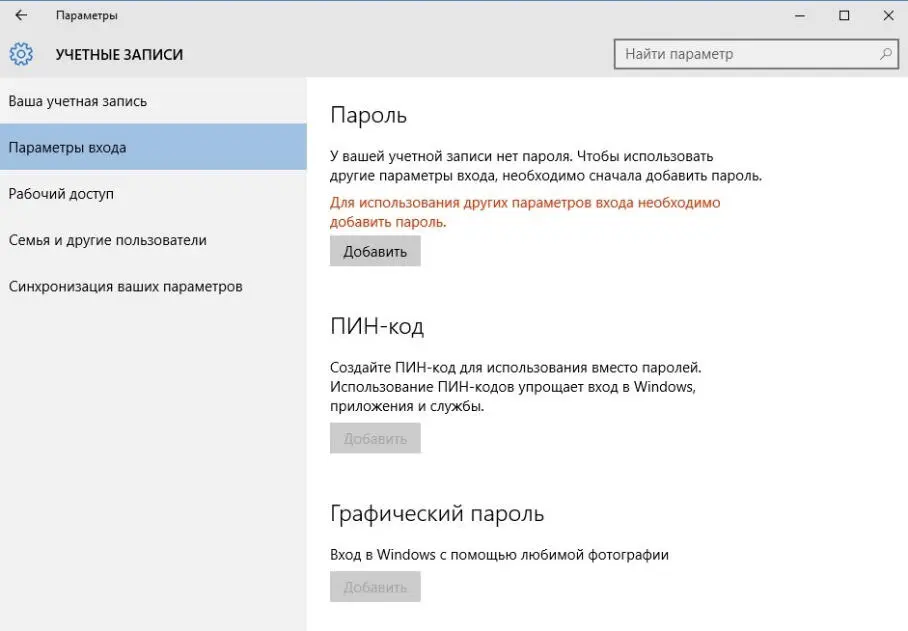This screenshot has width=908, height=631.
Task: Click the 'Пароль' section heading
Action: 368,115
